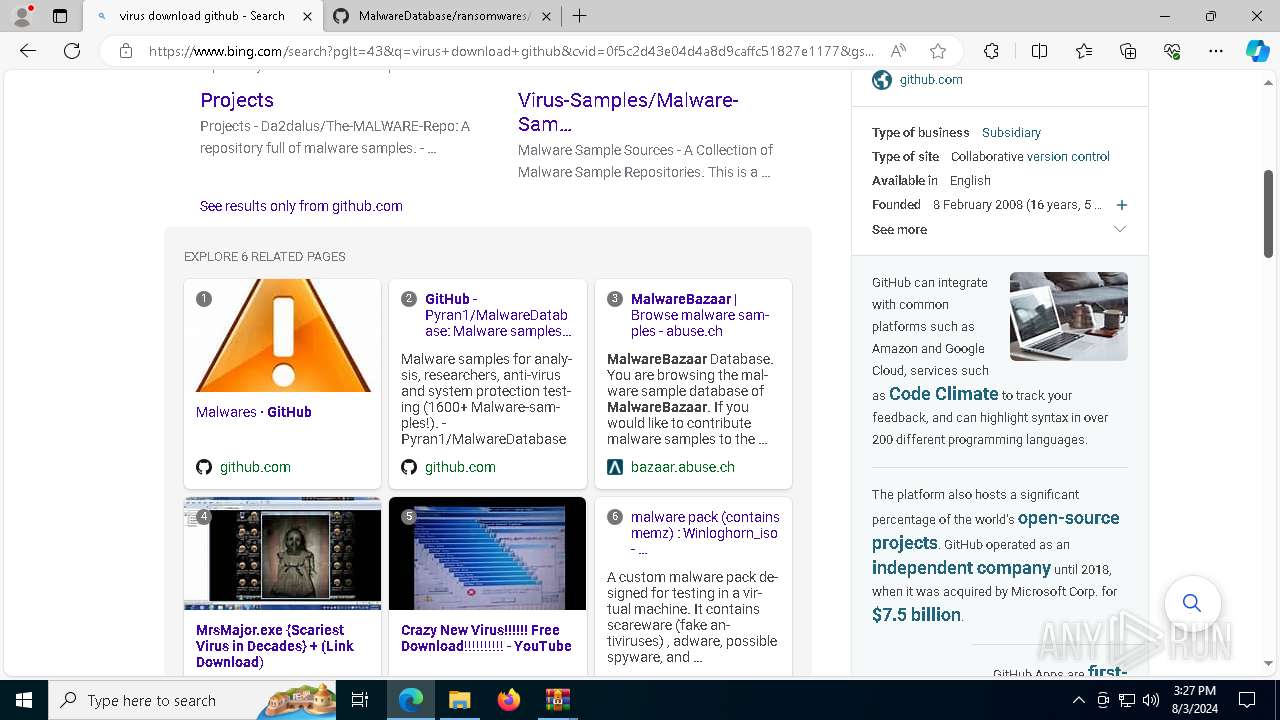The height and width of the screenshot is (720, 1280).
Task: Click scrollbar down arrow
Action: pos(1268,663)
